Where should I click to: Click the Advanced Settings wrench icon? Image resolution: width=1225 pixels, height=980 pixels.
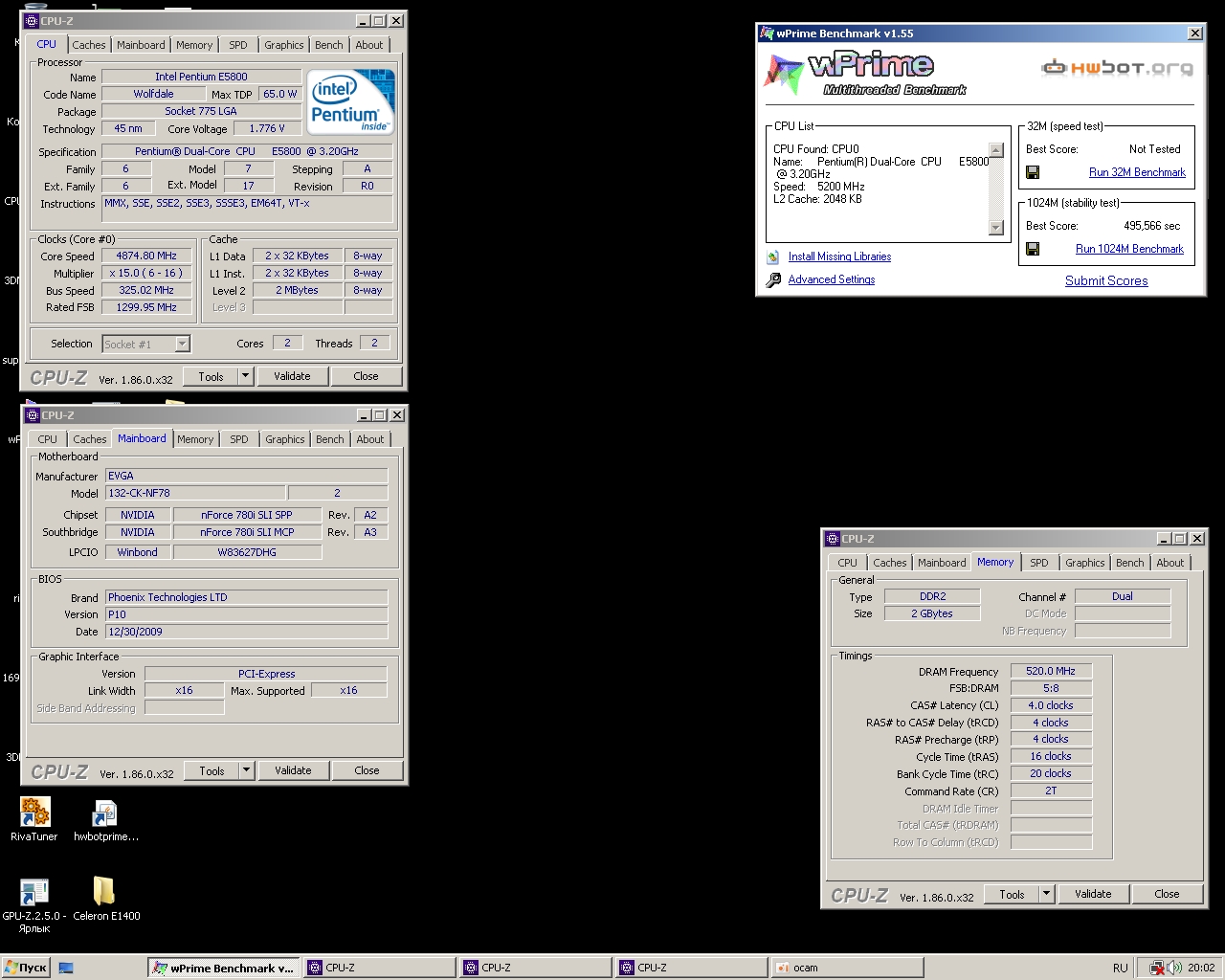click(773, 279)
